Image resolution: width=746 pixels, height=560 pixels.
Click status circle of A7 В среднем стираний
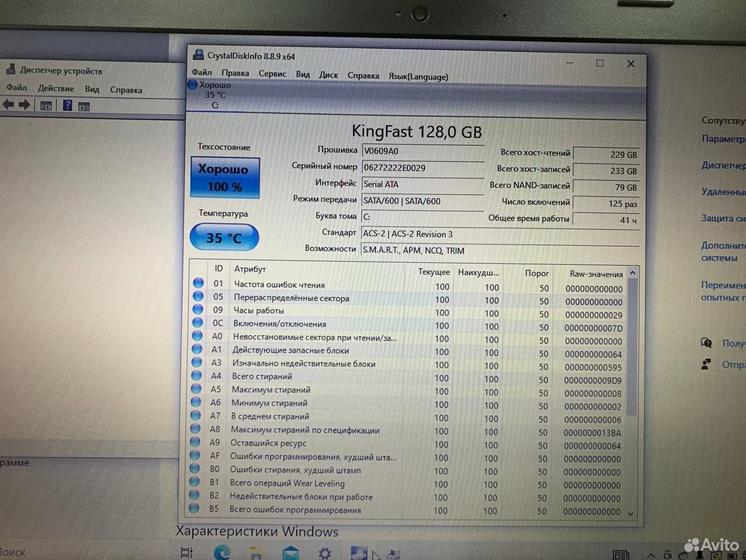click(x=196, y=415)
